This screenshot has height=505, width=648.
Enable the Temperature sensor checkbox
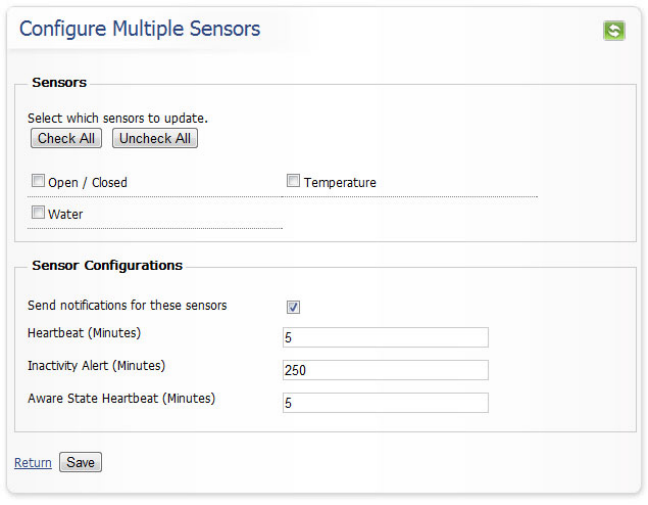[294, 181]
